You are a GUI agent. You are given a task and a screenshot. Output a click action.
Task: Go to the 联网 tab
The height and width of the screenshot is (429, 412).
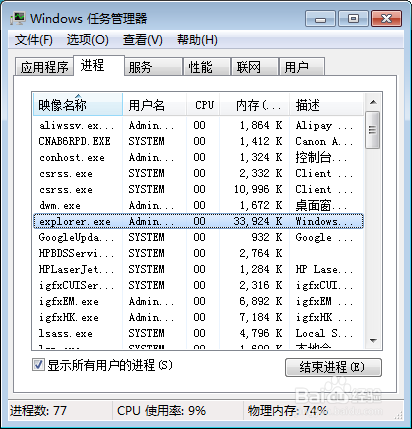(x=255, y=67)
